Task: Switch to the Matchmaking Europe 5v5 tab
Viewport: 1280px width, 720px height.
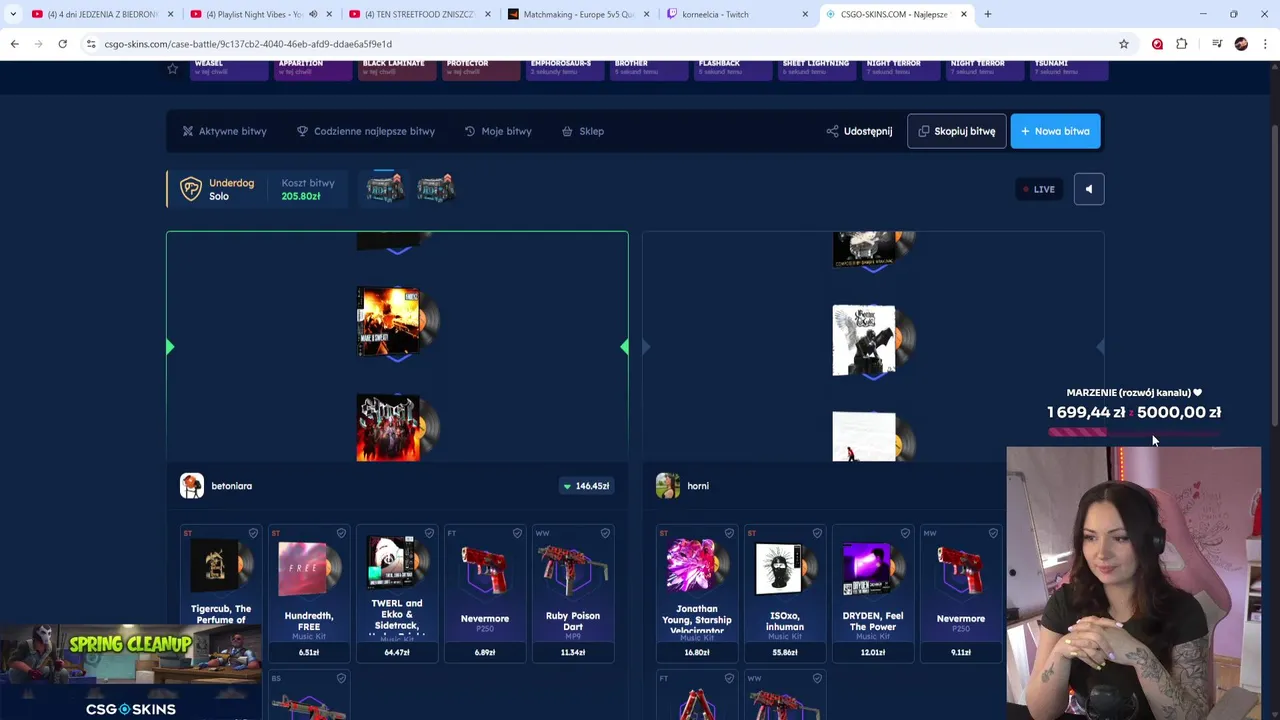Action: (x=577, y=14)
